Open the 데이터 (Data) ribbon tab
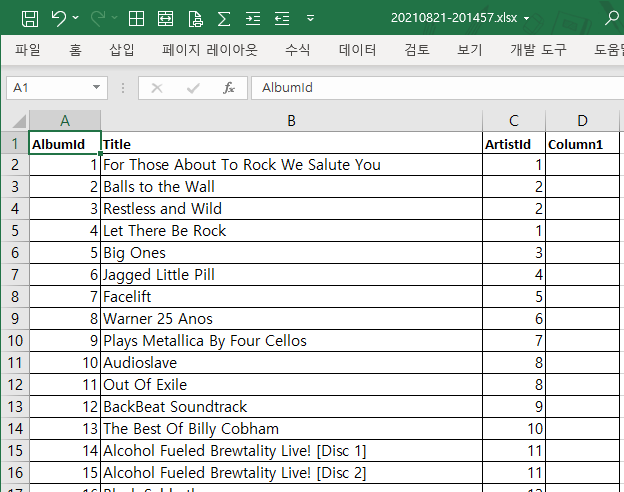 pyautogui.click(x=357, y=50)
